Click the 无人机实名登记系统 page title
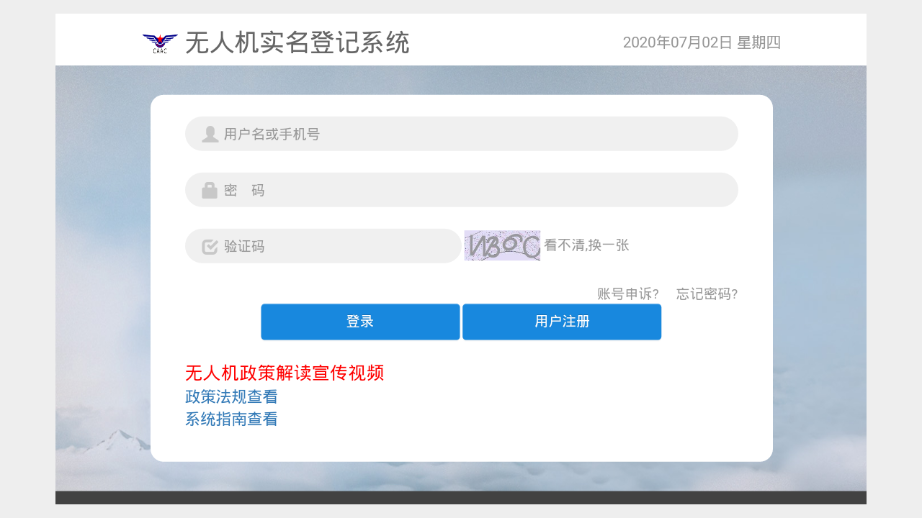The width and height of the screenshot is (922, 518). (297, 43)
